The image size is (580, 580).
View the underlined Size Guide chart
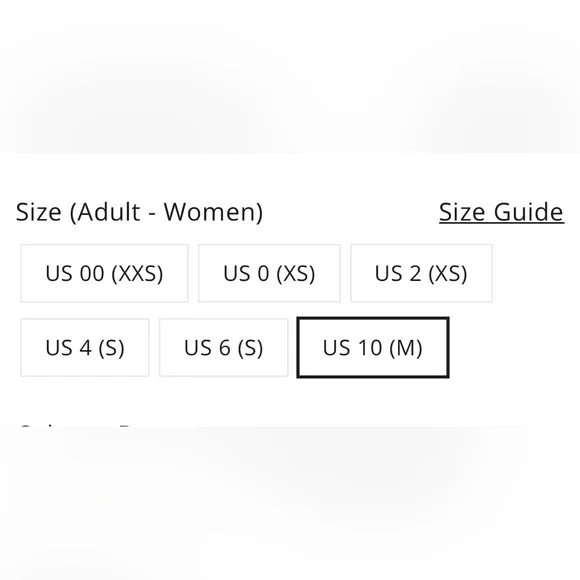coord(501,212)
